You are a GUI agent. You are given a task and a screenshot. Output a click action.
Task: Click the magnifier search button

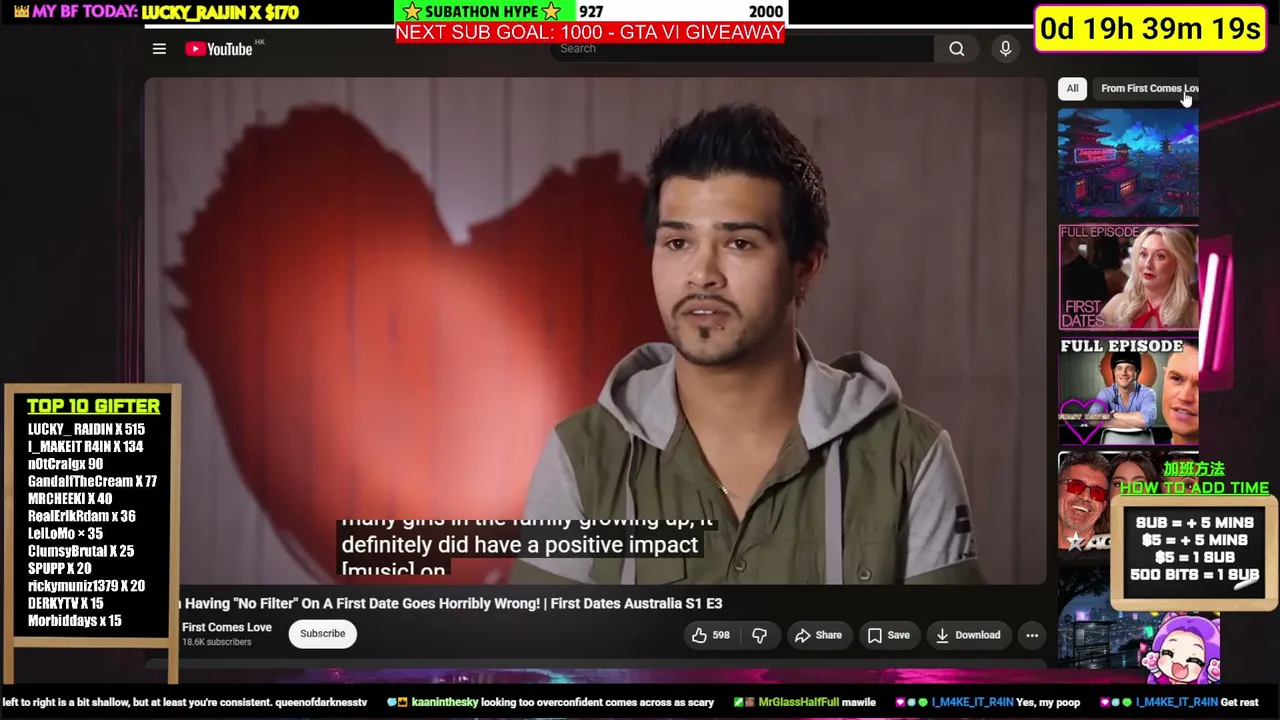pos(957,49)
